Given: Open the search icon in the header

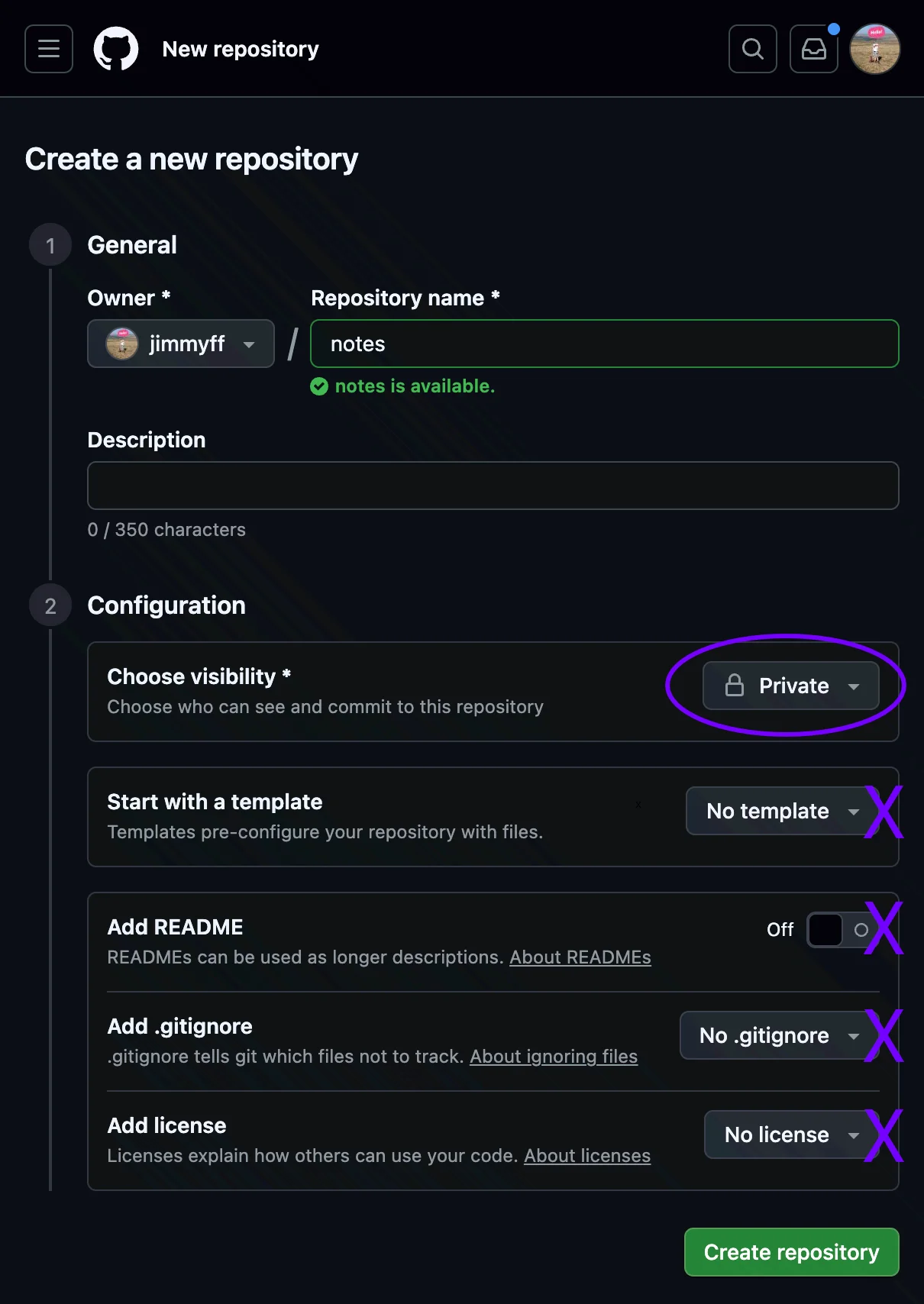Looking at the screenshot, I should (x=752, y=49).
